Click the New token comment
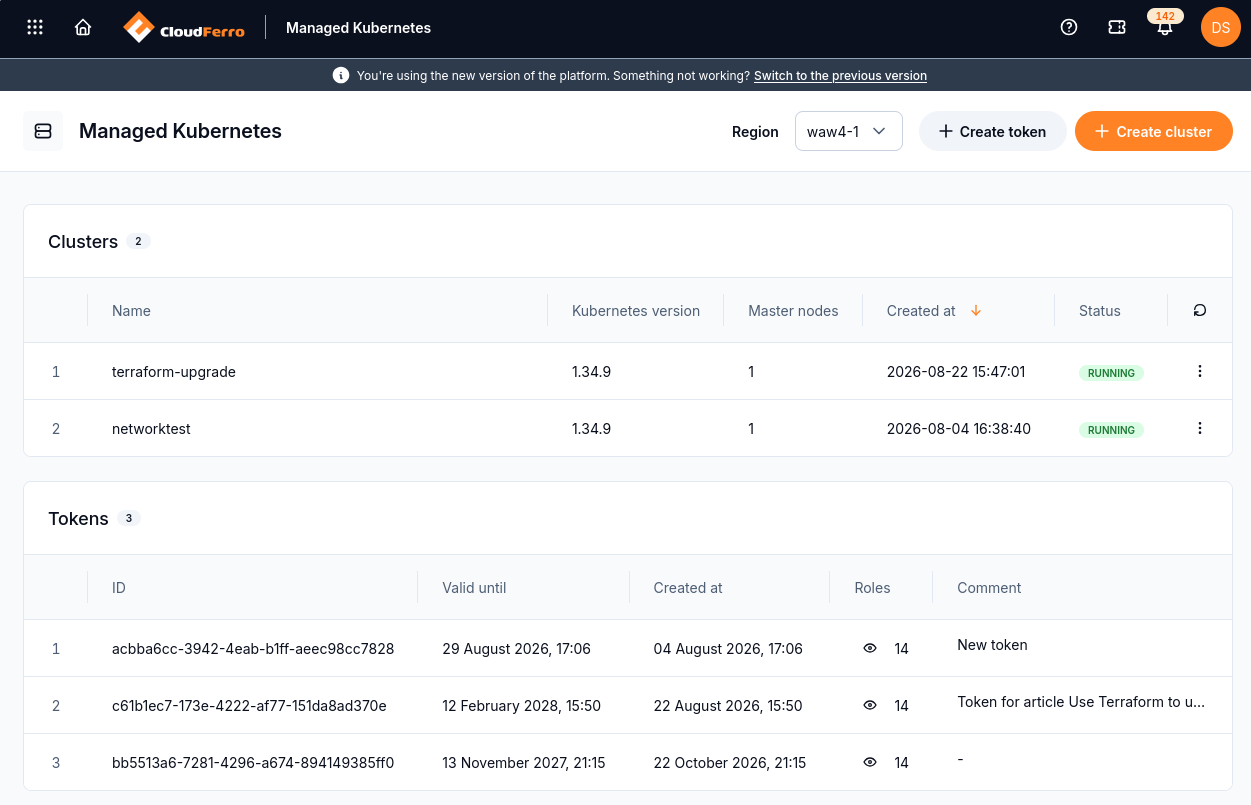The image size is (1251, 805). [992, 645]
